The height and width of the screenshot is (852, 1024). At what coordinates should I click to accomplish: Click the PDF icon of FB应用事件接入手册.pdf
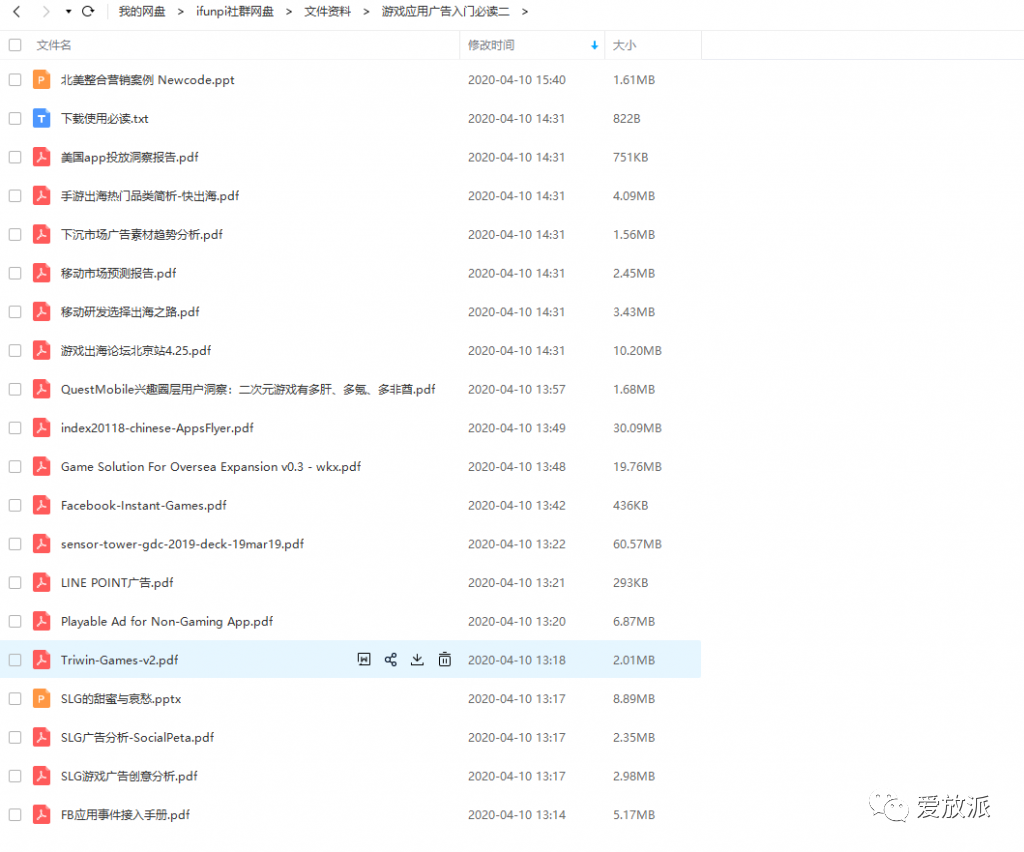click(41, 815)
